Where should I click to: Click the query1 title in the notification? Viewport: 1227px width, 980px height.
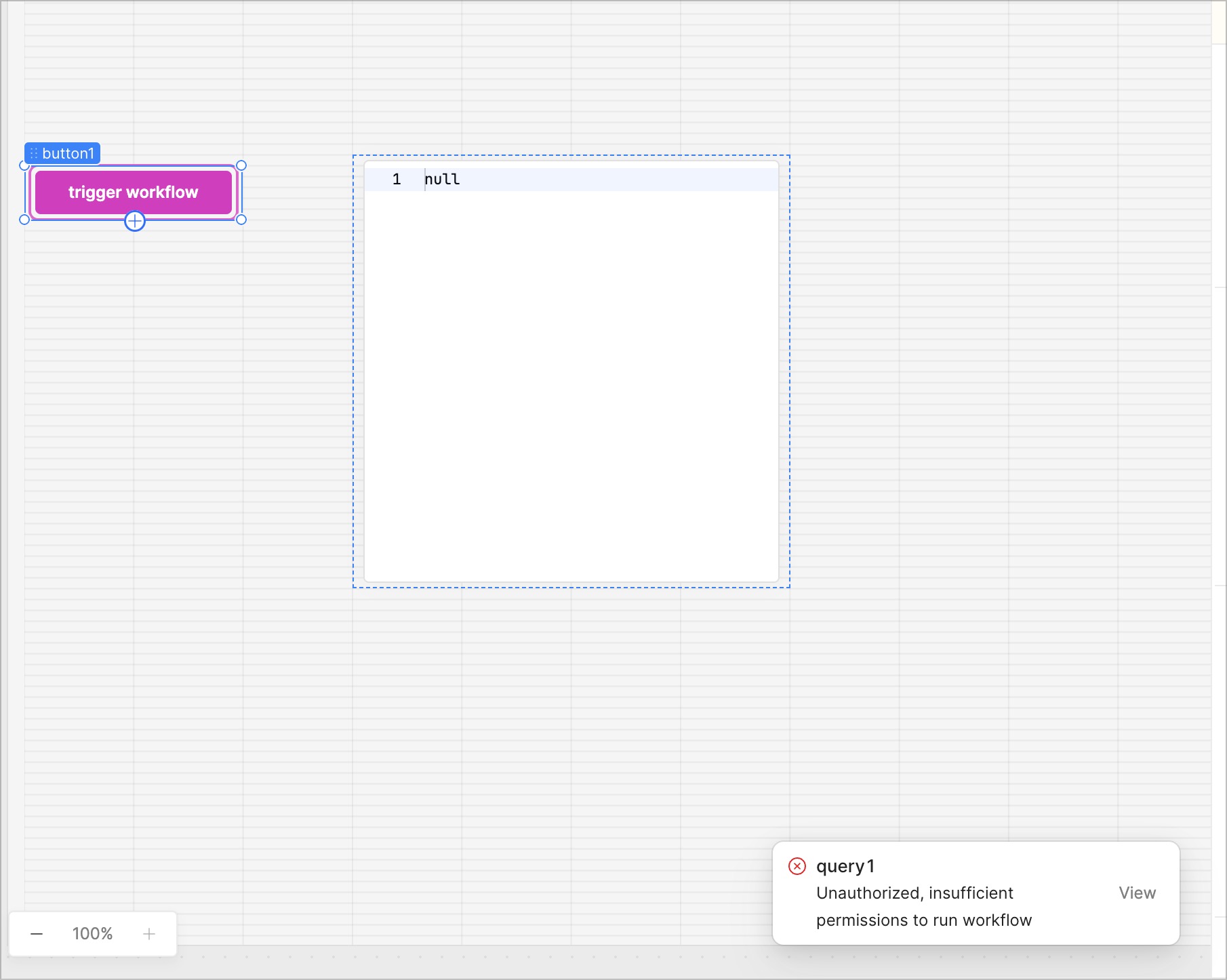click(845, 866)
